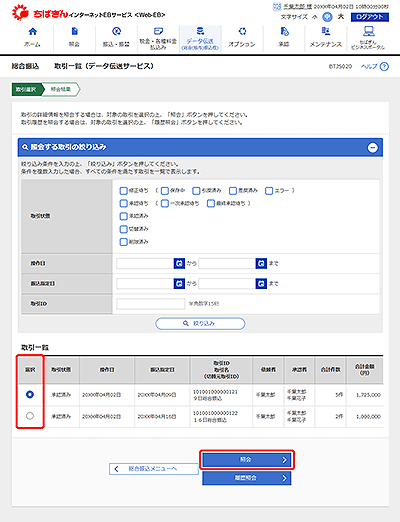Click the blue 照会 button
Viewport: 400px width, 522px height.
point(247,460)
